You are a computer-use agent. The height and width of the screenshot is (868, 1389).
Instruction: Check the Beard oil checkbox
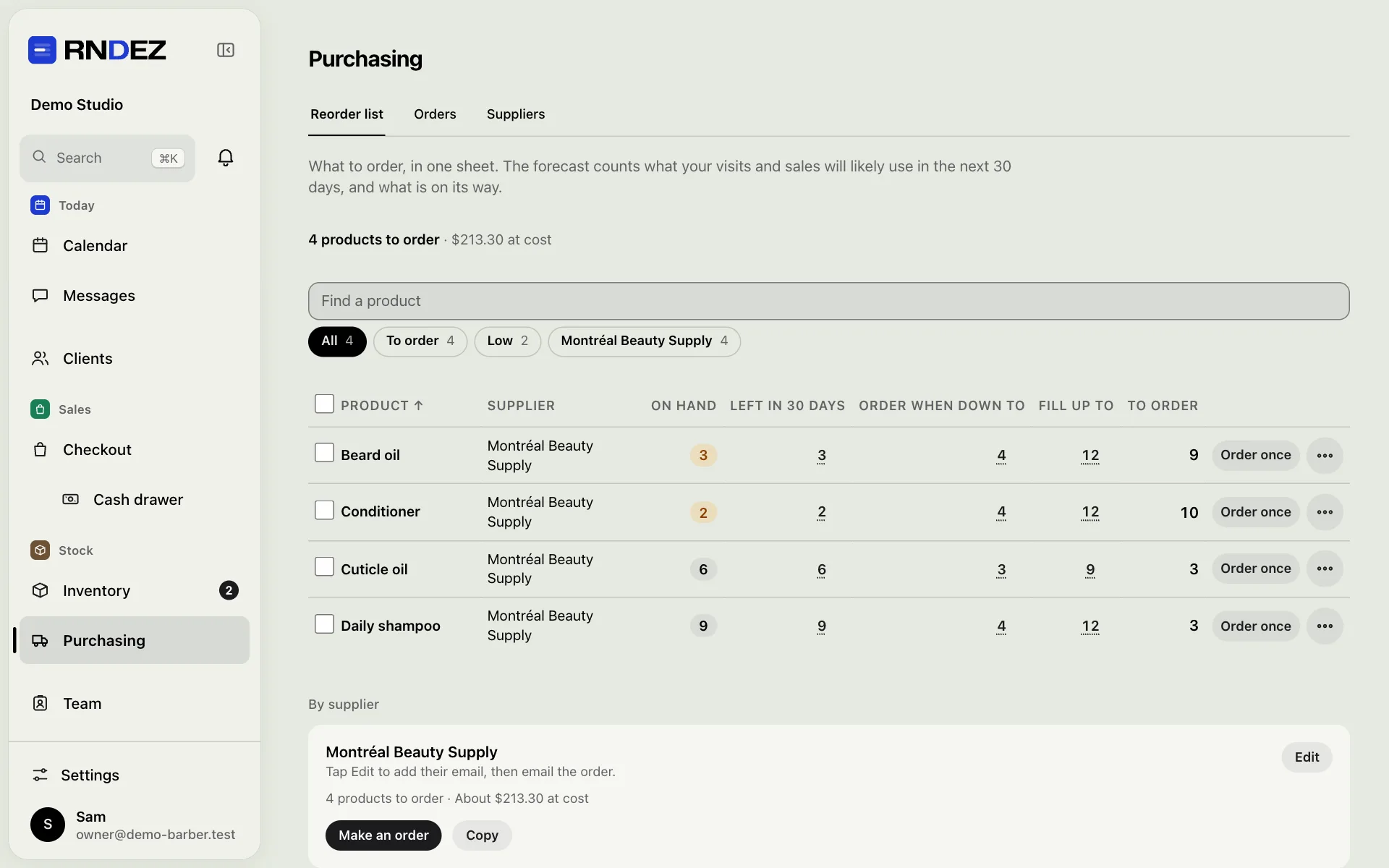coord(324,453)
